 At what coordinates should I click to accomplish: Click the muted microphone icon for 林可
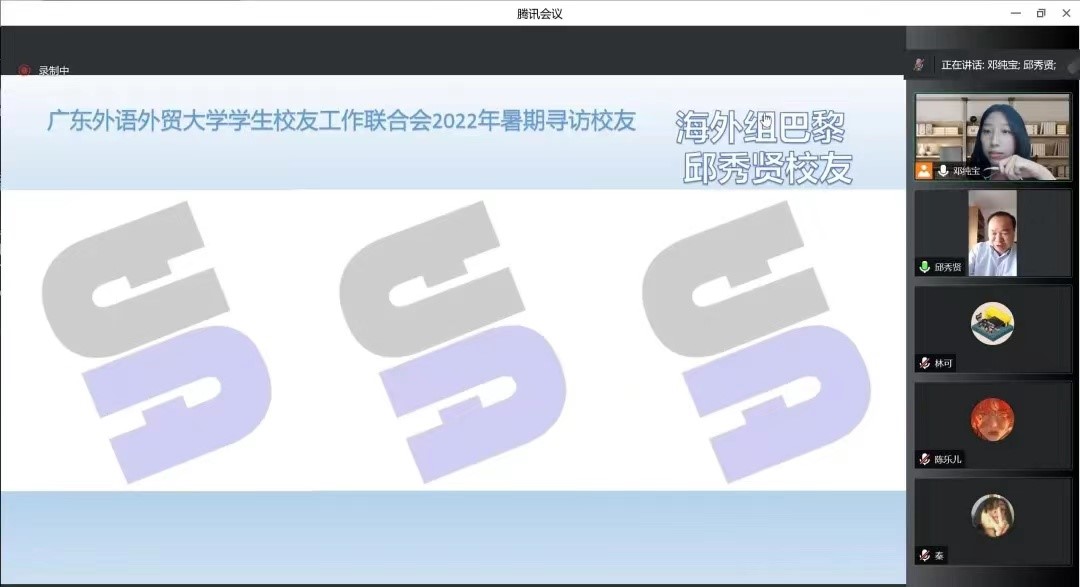coord(925,363)
